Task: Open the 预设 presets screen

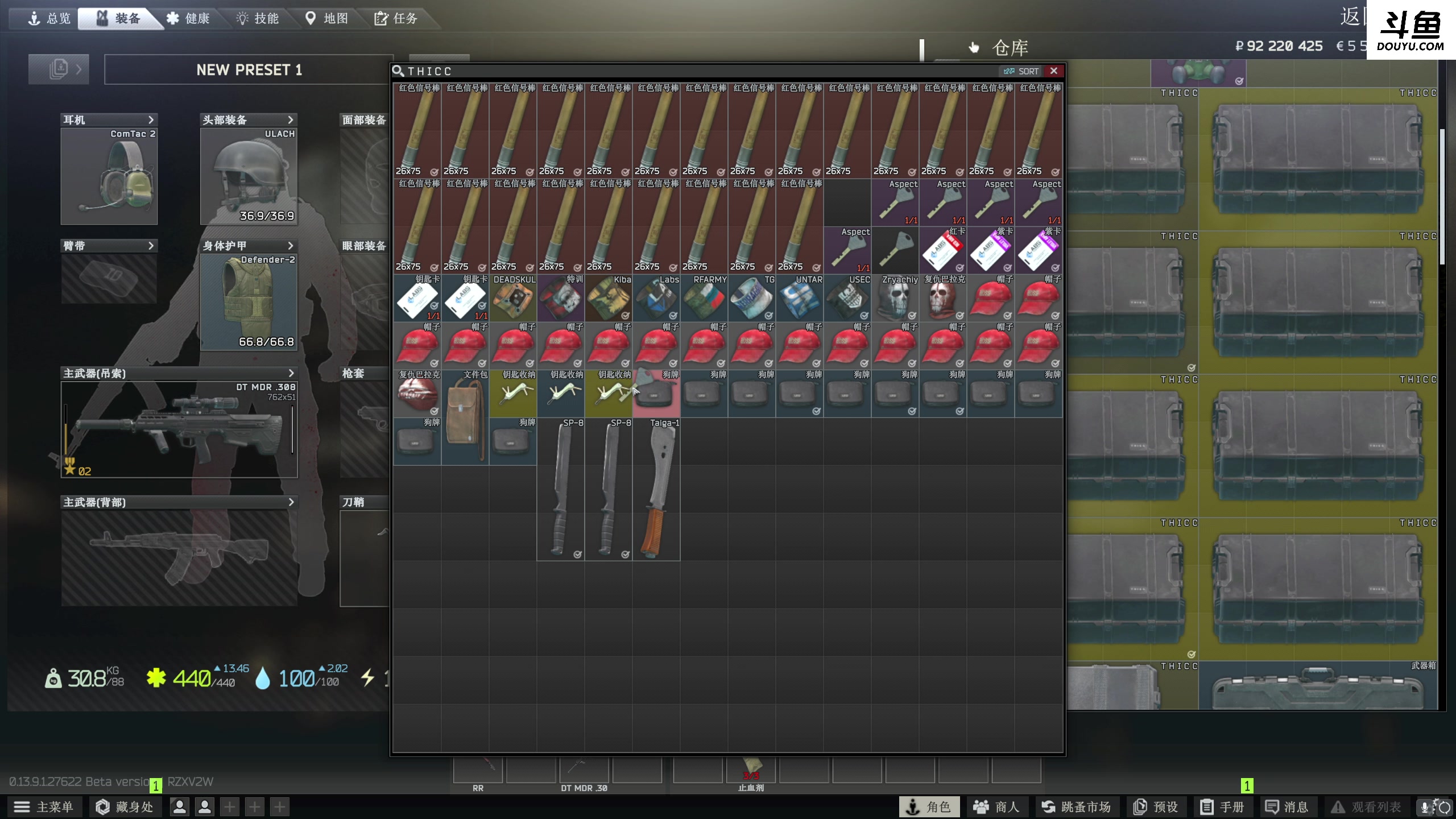Action: tap(1156, 806)
